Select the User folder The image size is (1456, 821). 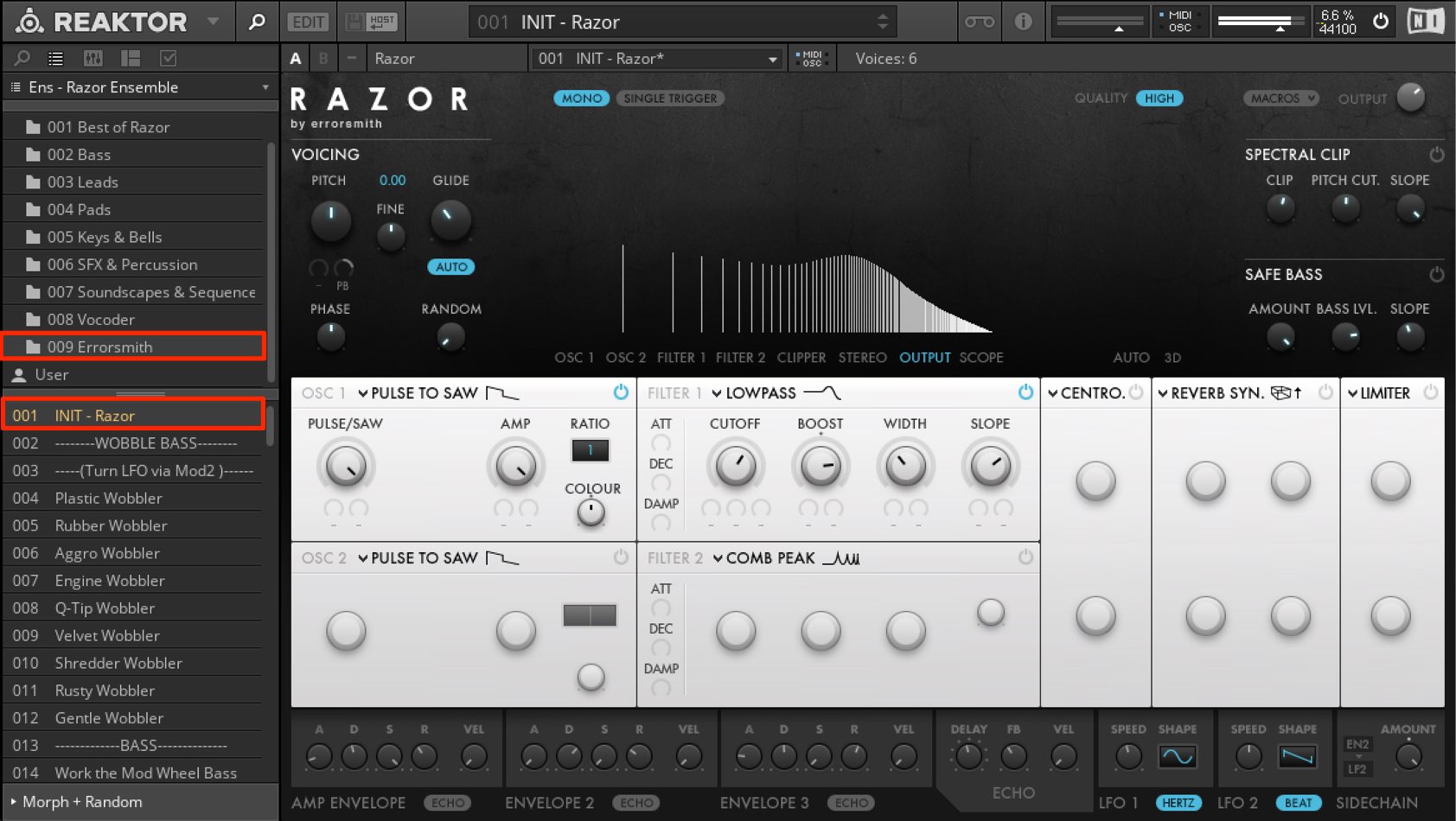click(x=134, y=375)
